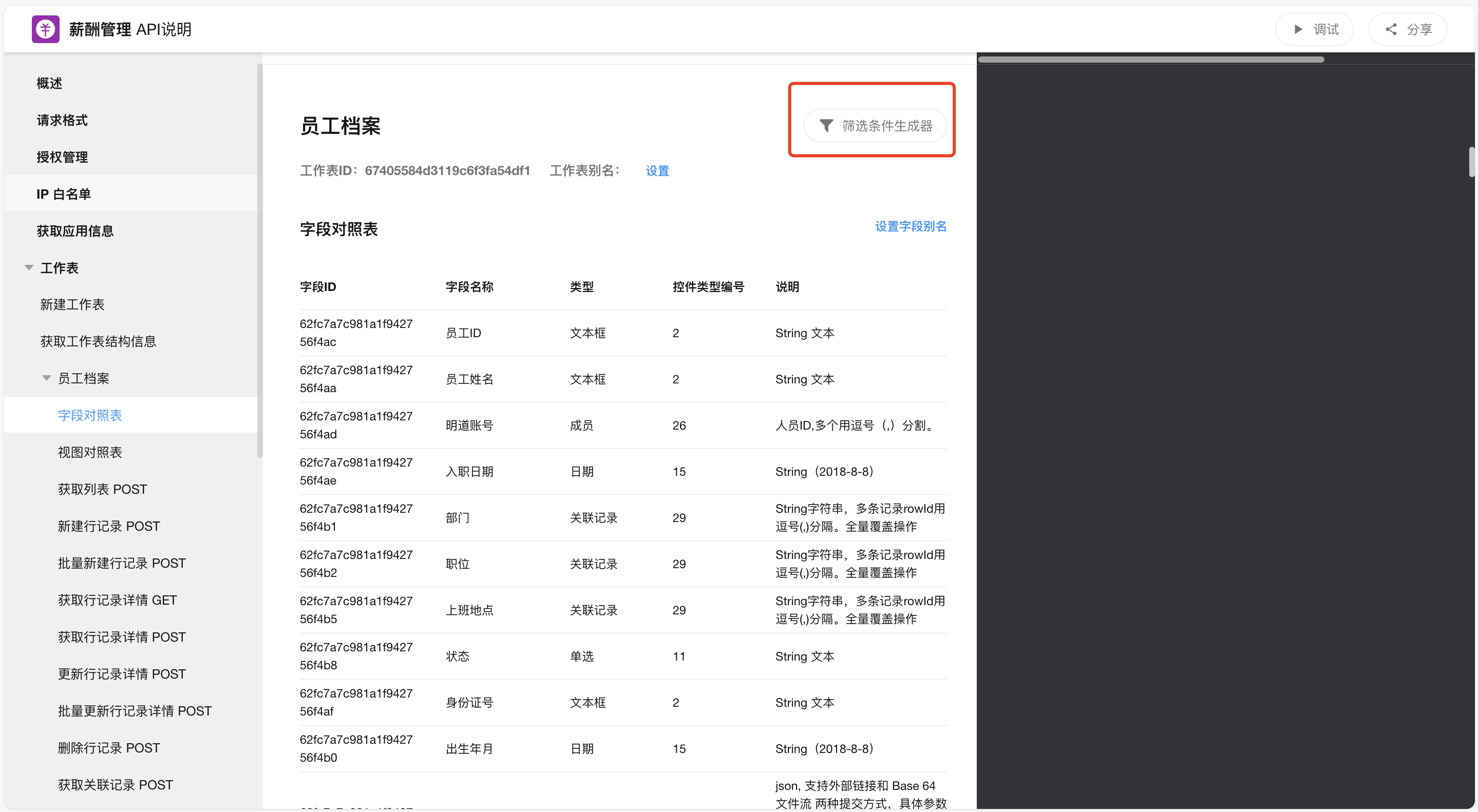Open 批量新建行记录 POST entry
This screenshot has width=1478, height=812.
pyautogui.click(x=122, y=563)
